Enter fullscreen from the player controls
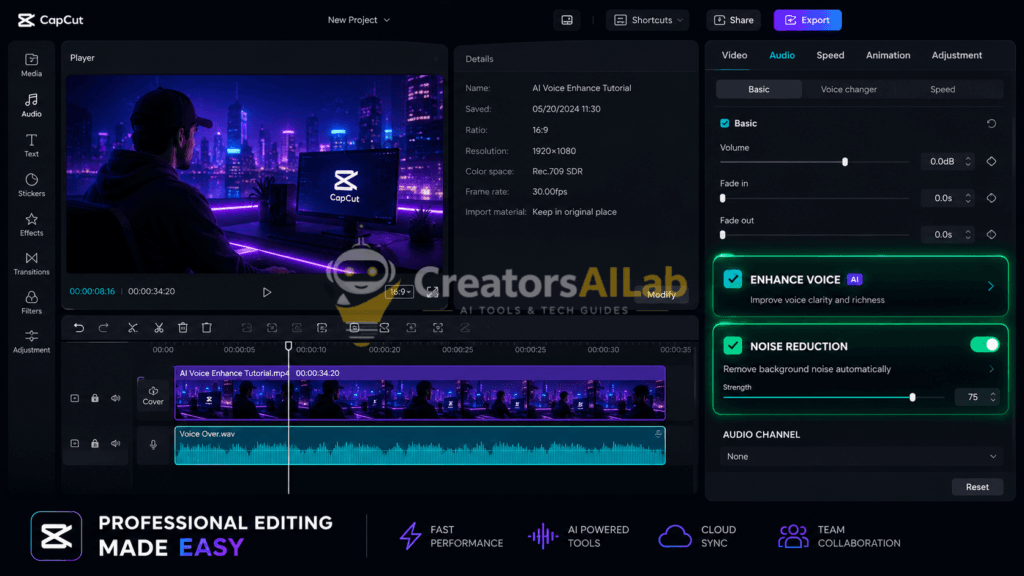1024x576 pixels. (x=432, y=292)
